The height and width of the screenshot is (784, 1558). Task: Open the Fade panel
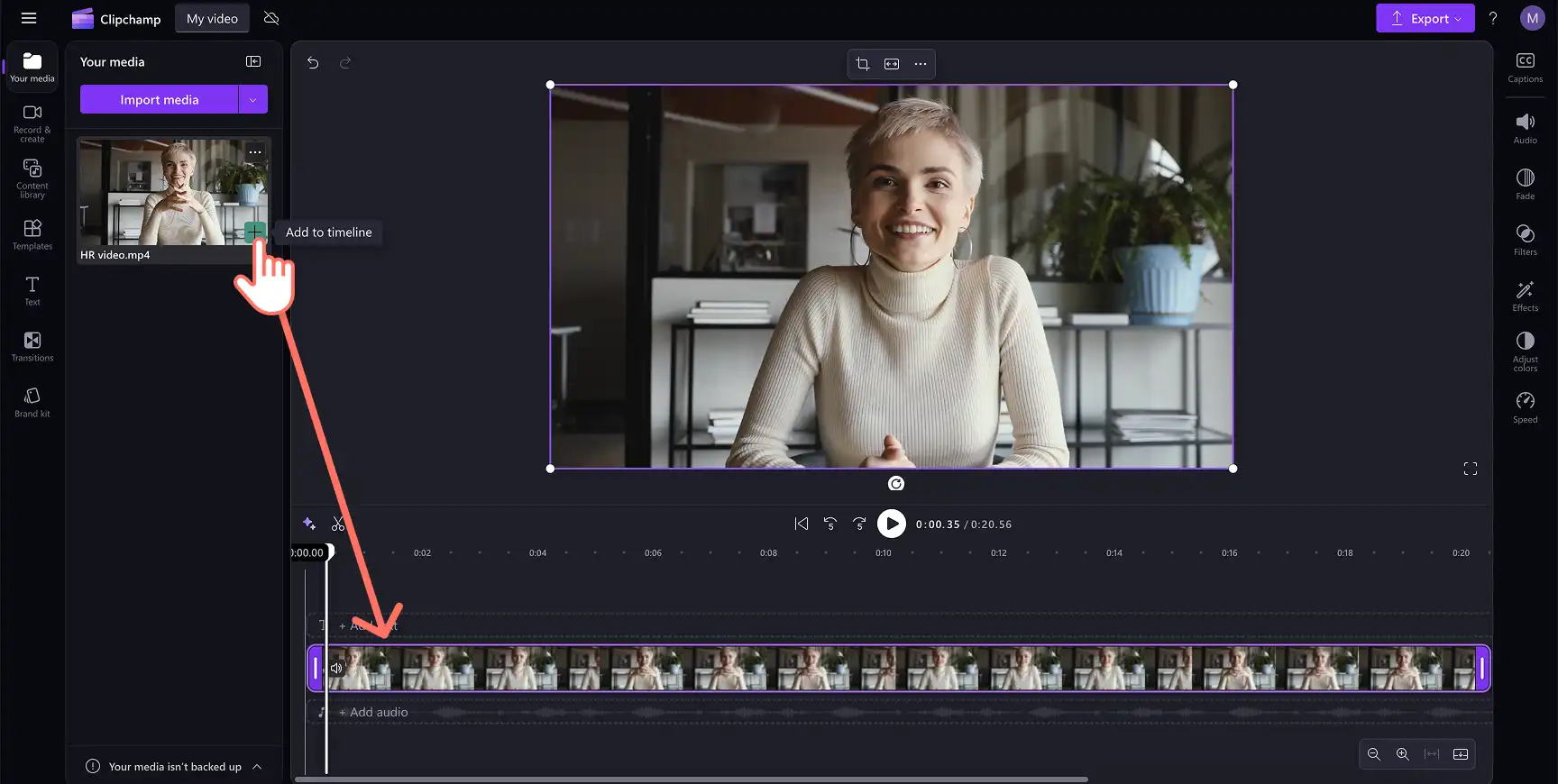1526,184
